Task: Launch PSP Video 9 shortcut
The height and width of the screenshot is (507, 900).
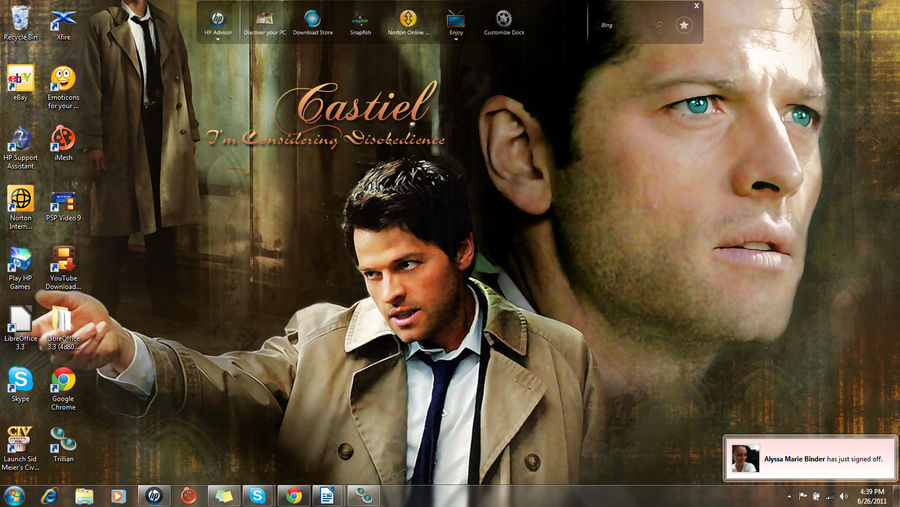Action: coord(63,206)
